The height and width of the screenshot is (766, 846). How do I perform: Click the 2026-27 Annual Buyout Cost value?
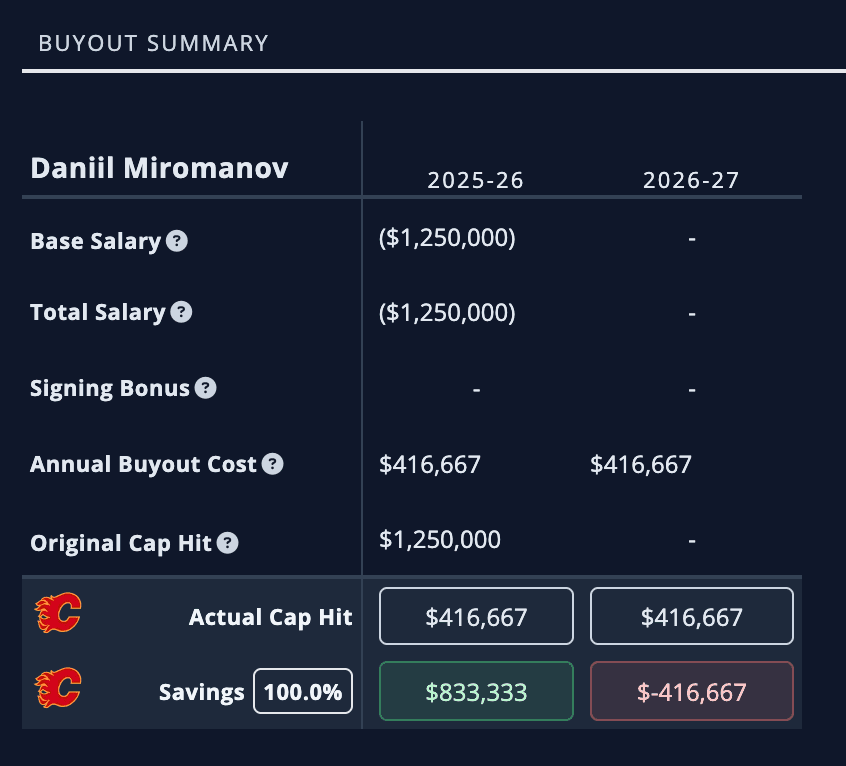pos(641,464)
